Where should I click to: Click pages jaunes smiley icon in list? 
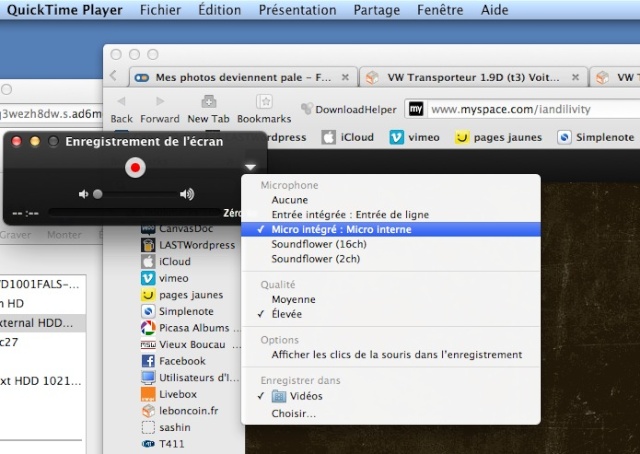(148, 295)
